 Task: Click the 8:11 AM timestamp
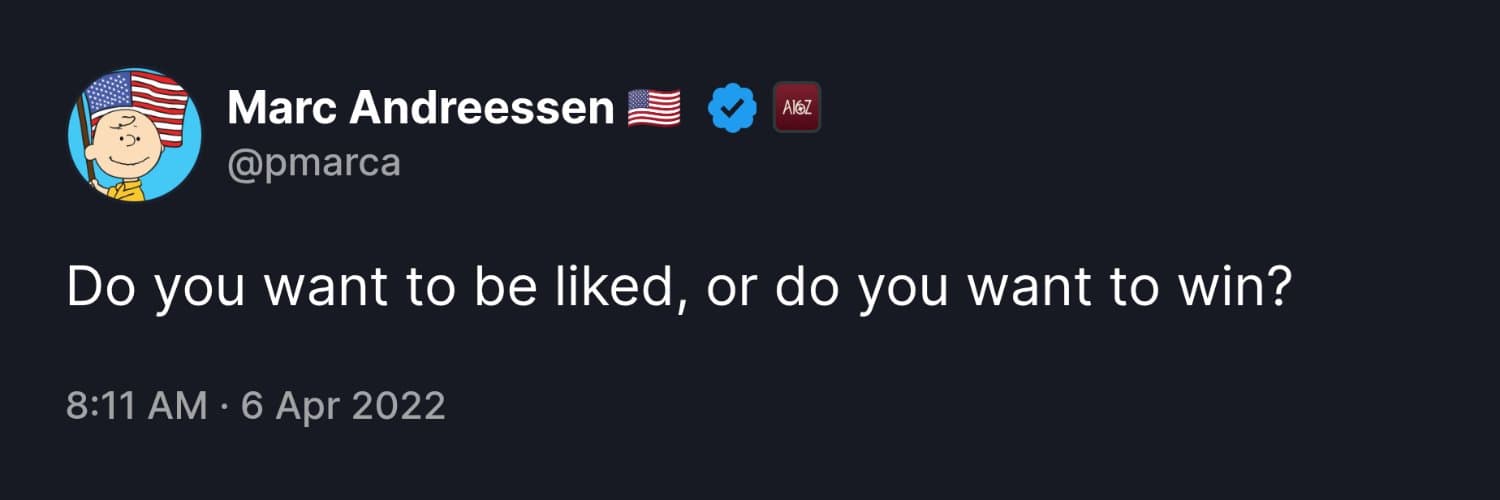136,407
